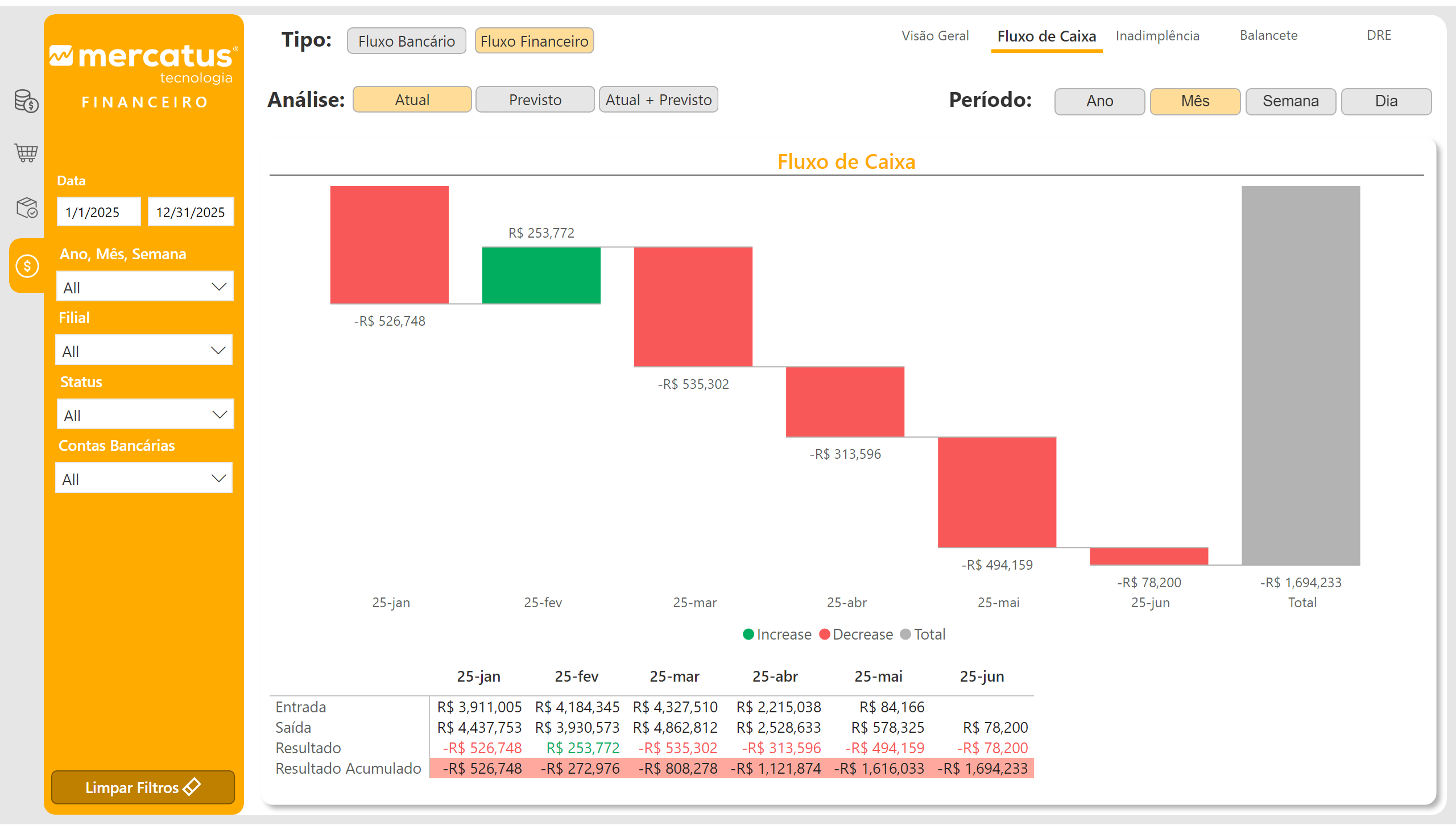Click green Increase legend marker

coord(748,634)
